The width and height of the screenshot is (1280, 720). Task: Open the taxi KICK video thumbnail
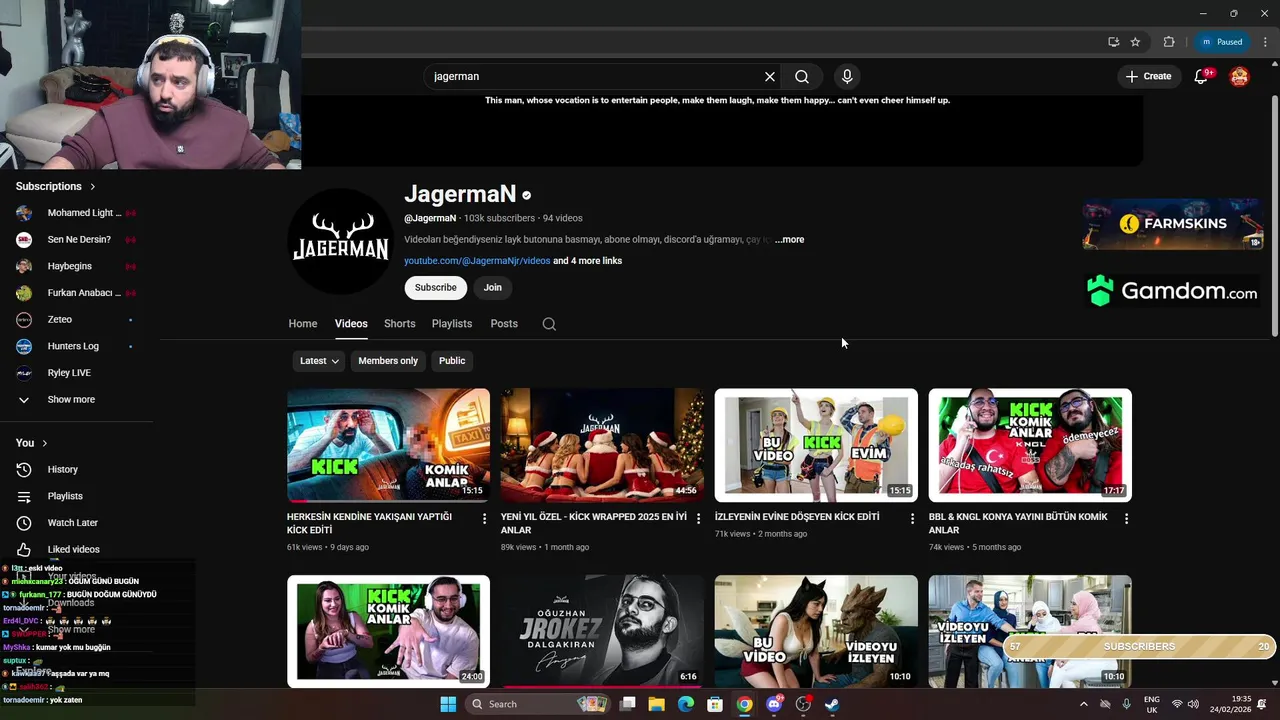click(x=388, y=445)
